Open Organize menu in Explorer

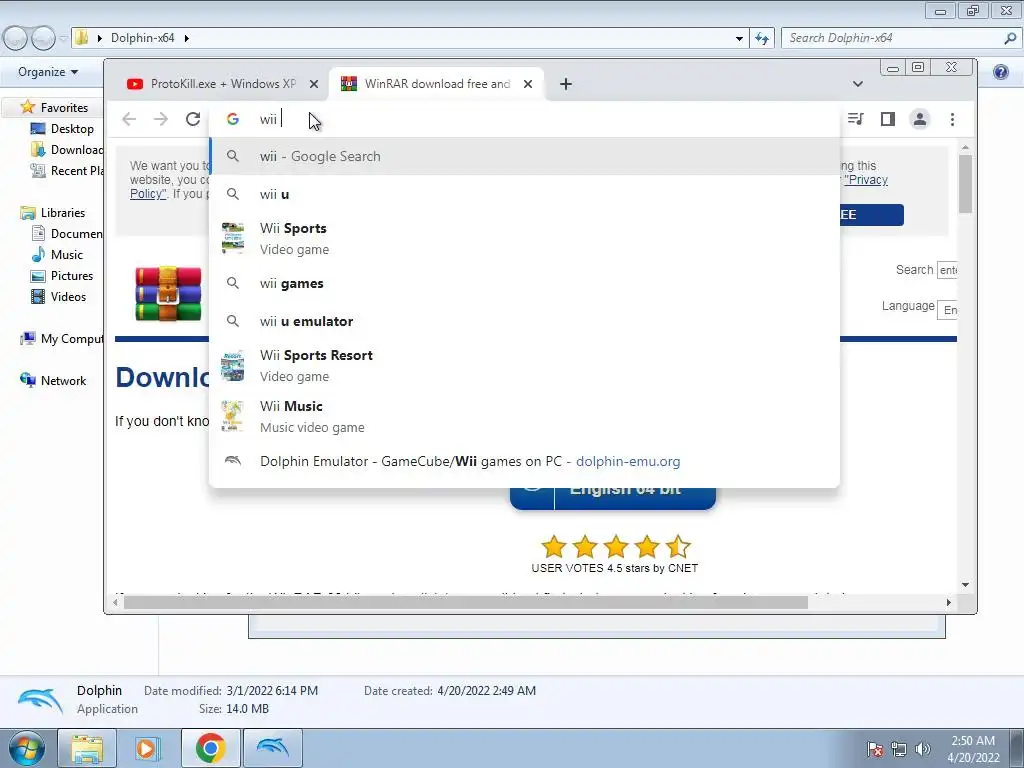pos(48,72)
